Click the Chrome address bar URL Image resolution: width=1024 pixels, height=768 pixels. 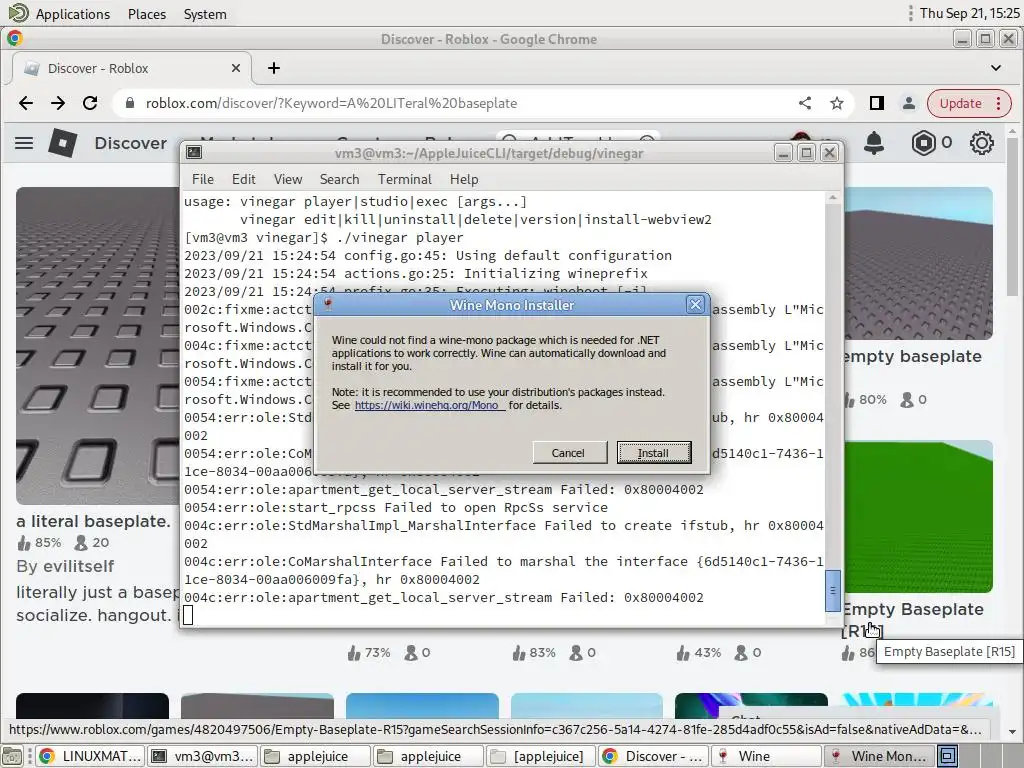tap(331, 103)
